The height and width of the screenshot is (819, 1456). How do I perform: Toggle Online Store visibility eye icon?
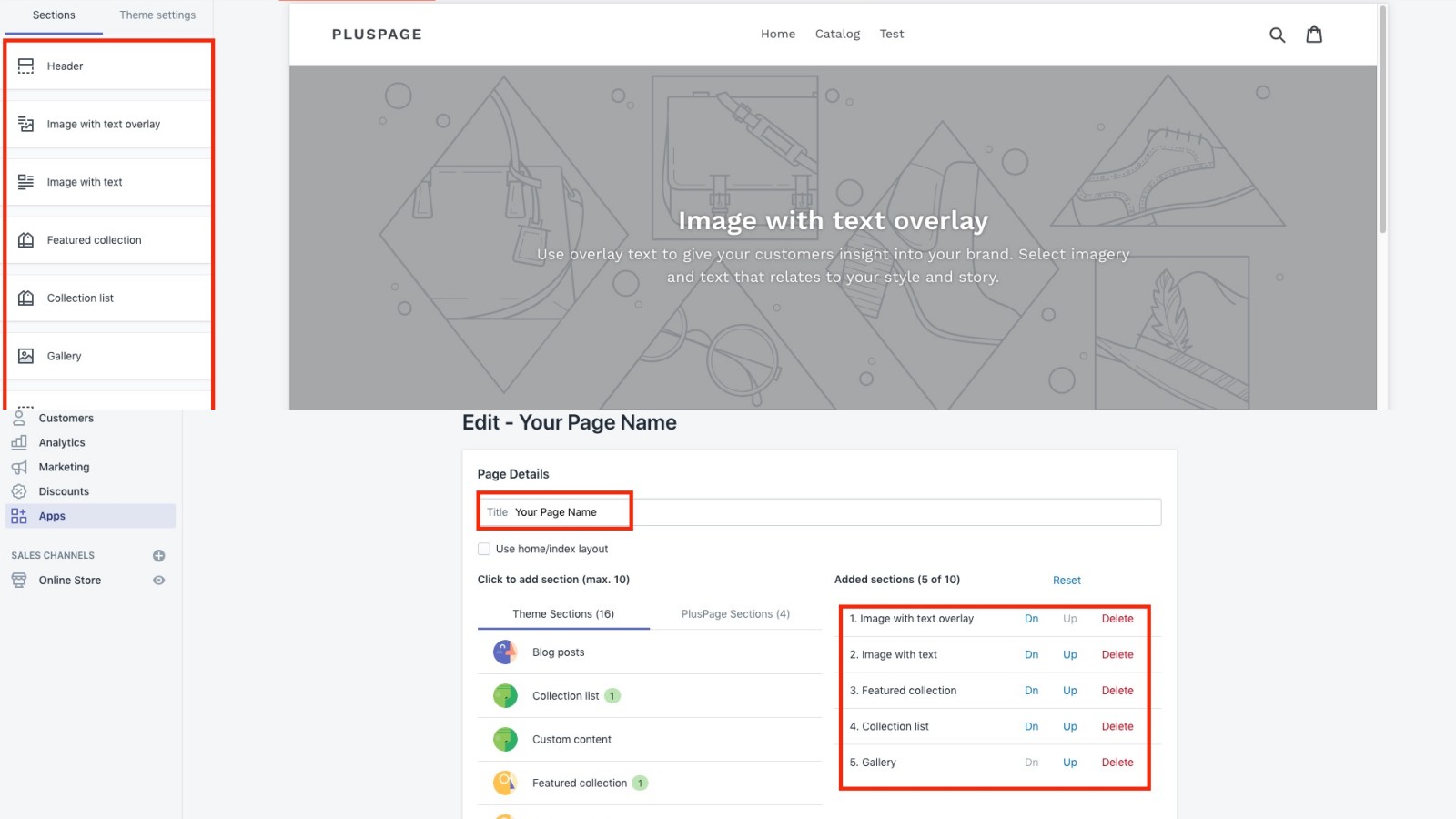(x=159, y=580)
